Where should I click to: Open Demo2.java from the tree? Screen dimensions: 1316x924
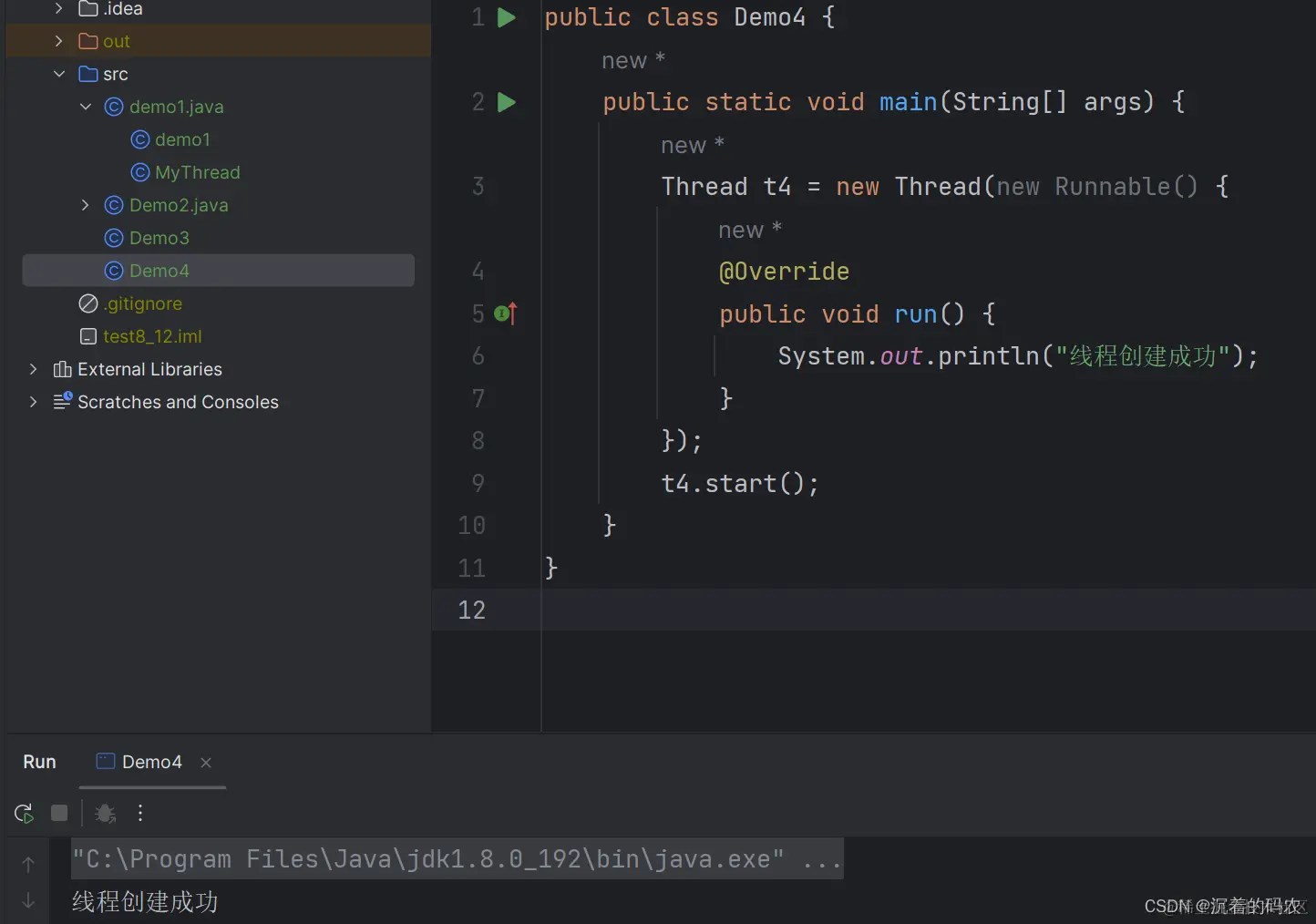pyautogui.click(x=179, y=205)
